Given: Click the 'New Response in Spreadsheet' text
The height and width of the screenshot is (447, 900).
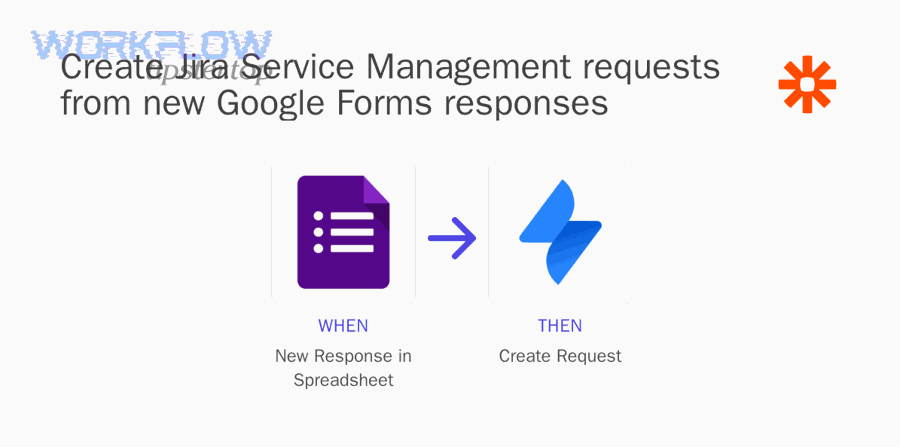Looking at the screenshot, I should (x=343, y=368).
